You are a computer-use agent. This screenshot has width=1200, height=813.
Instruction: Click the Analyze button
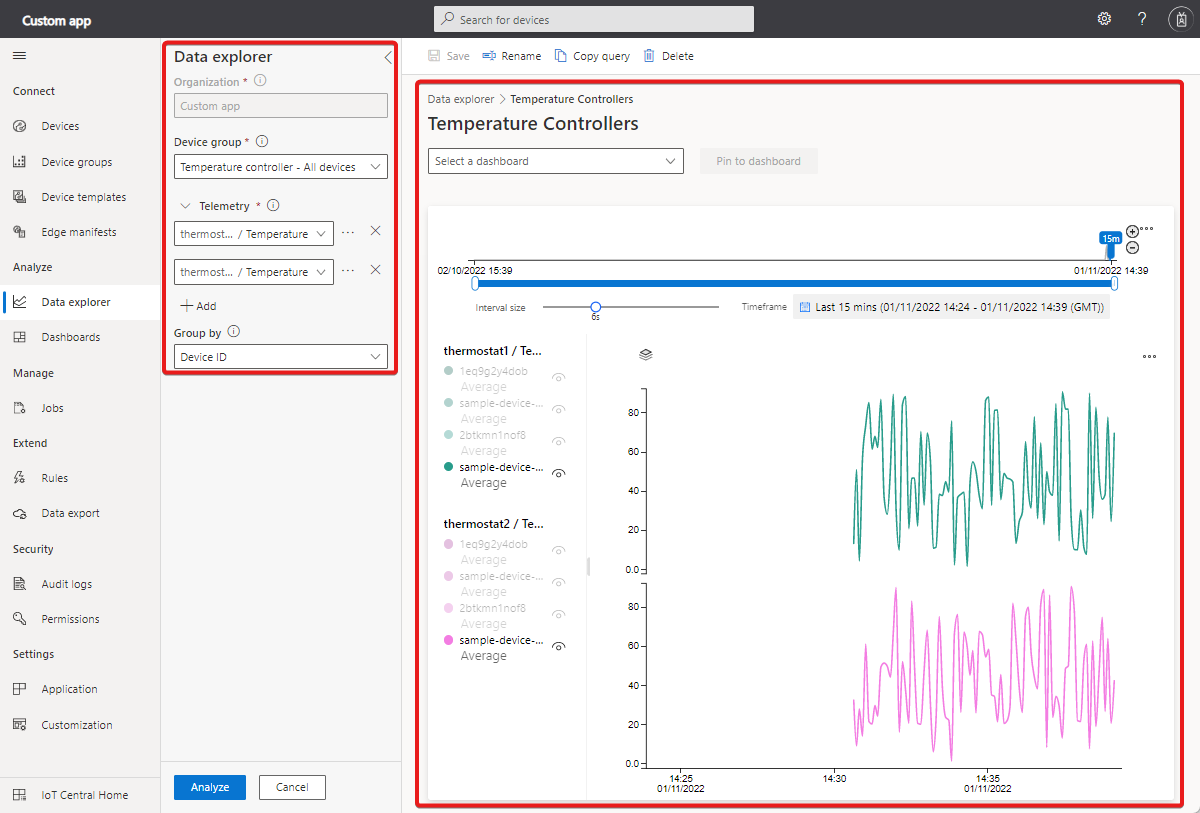(210, 787)
